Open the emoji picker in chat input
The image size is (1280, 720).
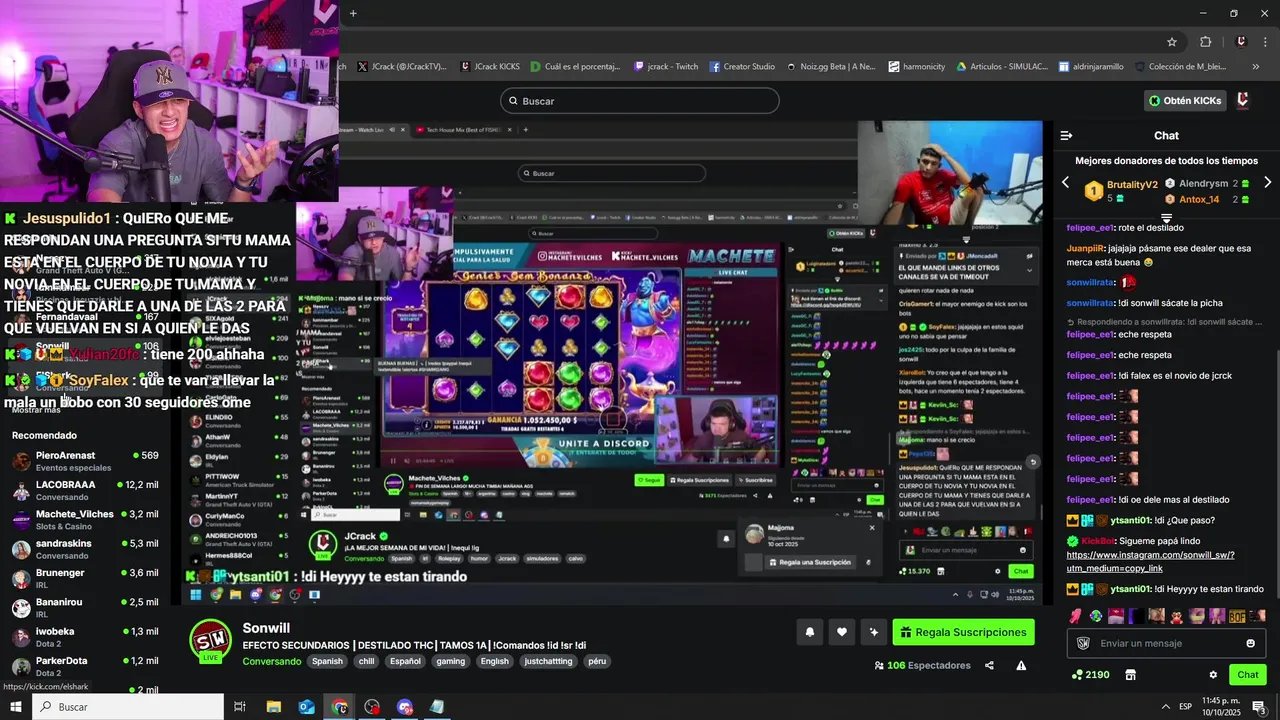tap(1250, 643)
